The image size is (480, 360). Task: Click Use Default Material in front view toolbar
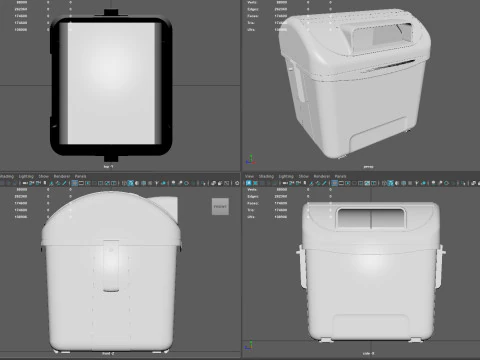pos(137,183)
